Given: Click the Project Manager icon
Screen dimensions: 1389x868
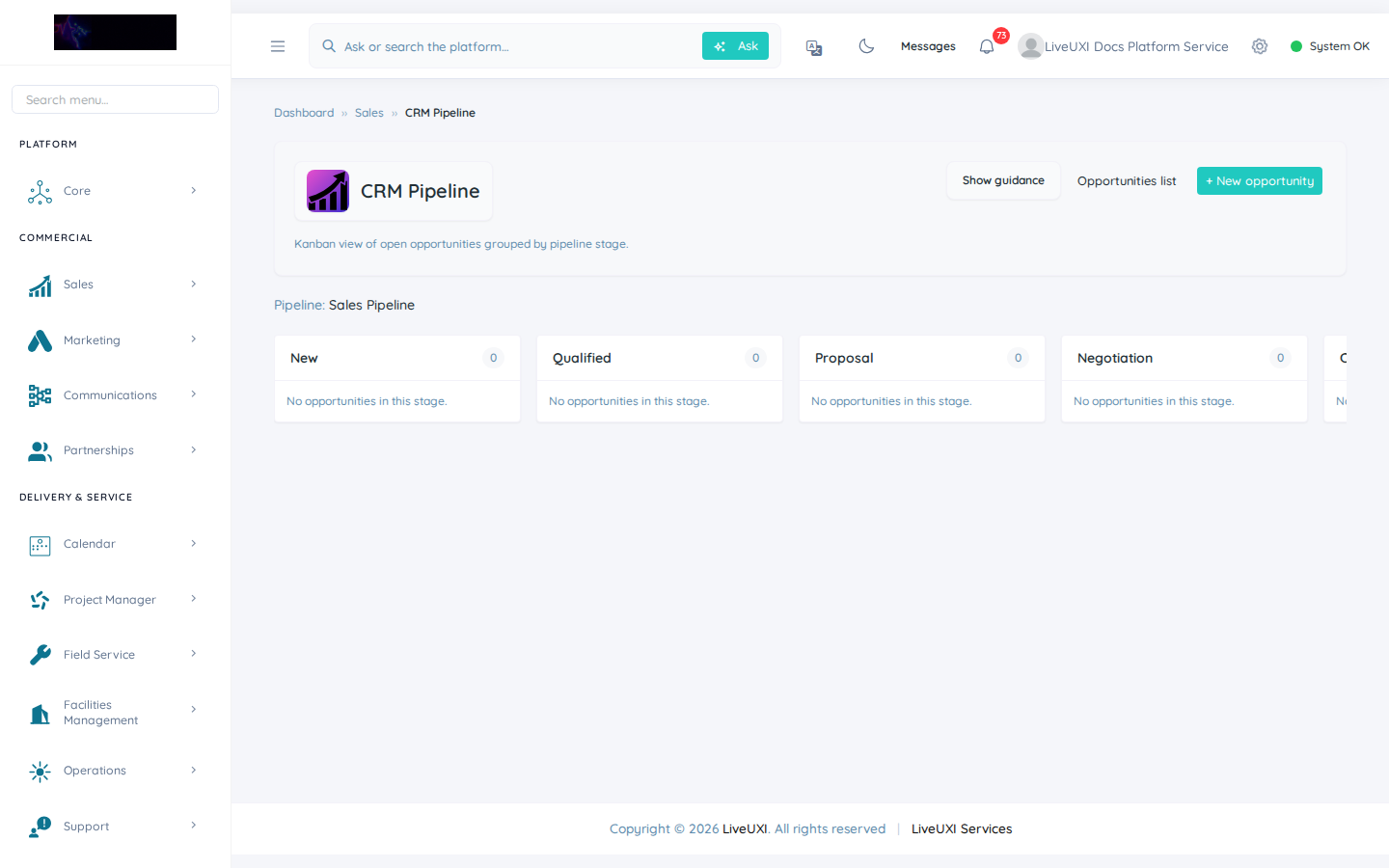Looking at the screenshot, I should point(40,600).
